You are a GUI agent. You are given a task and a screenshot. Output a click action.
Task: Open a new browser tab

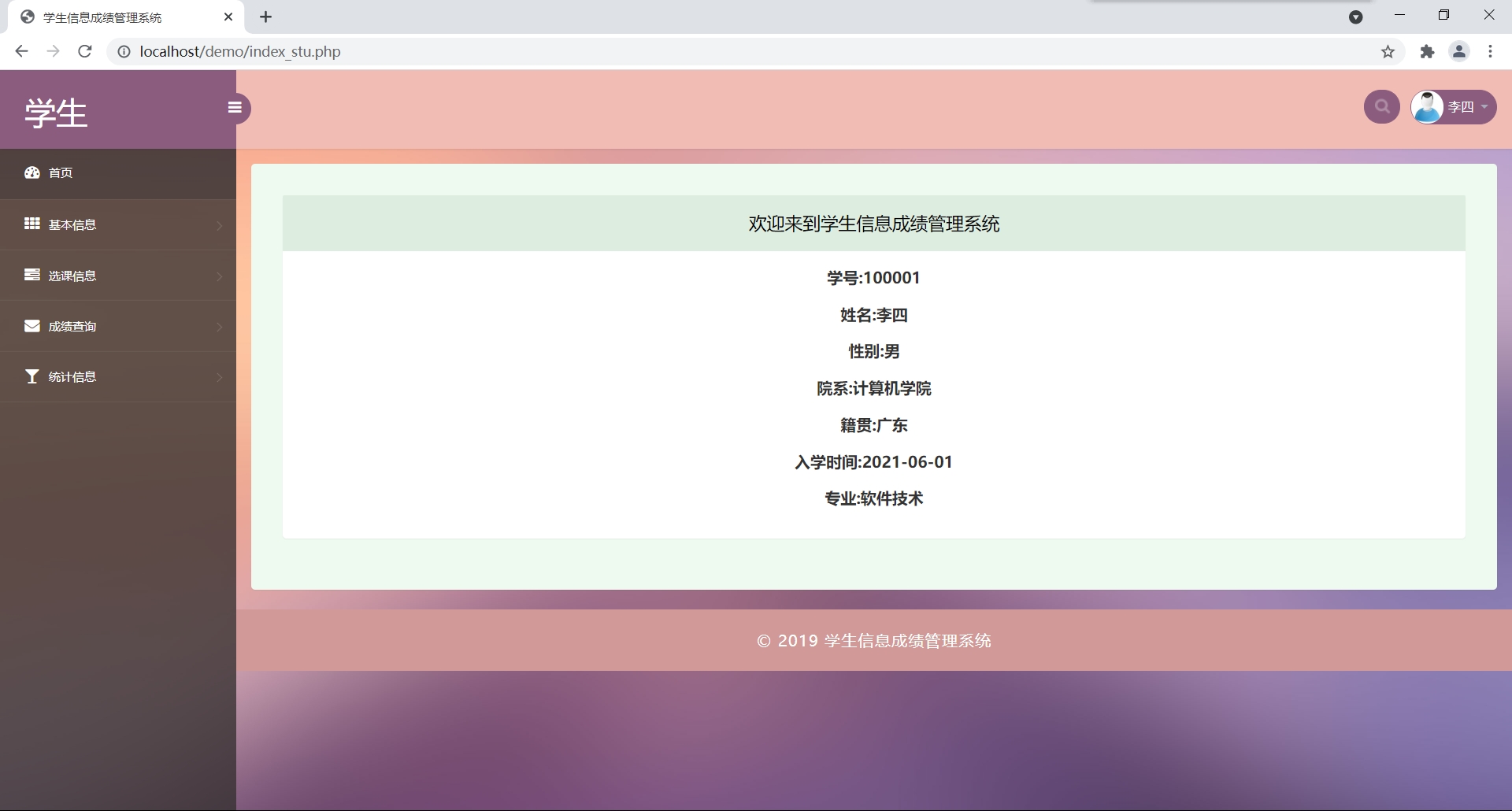tap(266, 17)
